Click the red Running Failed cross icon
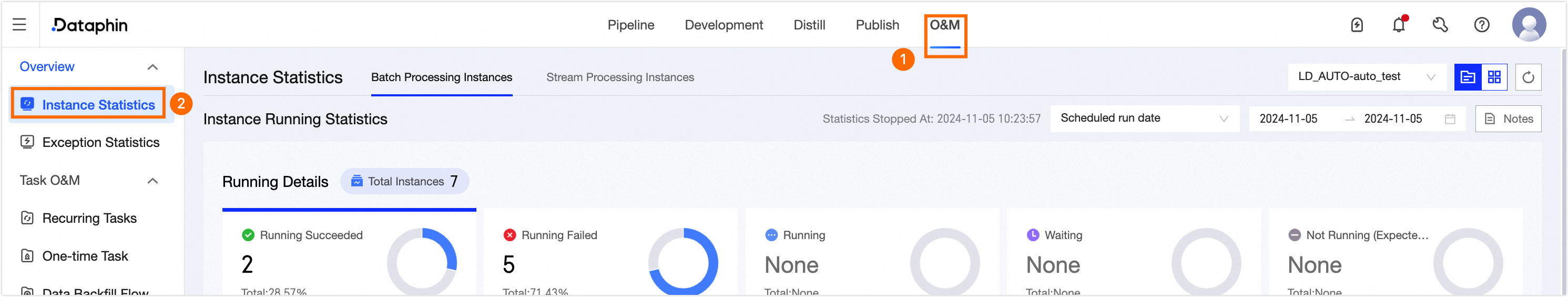 click(x=510, y=235)
